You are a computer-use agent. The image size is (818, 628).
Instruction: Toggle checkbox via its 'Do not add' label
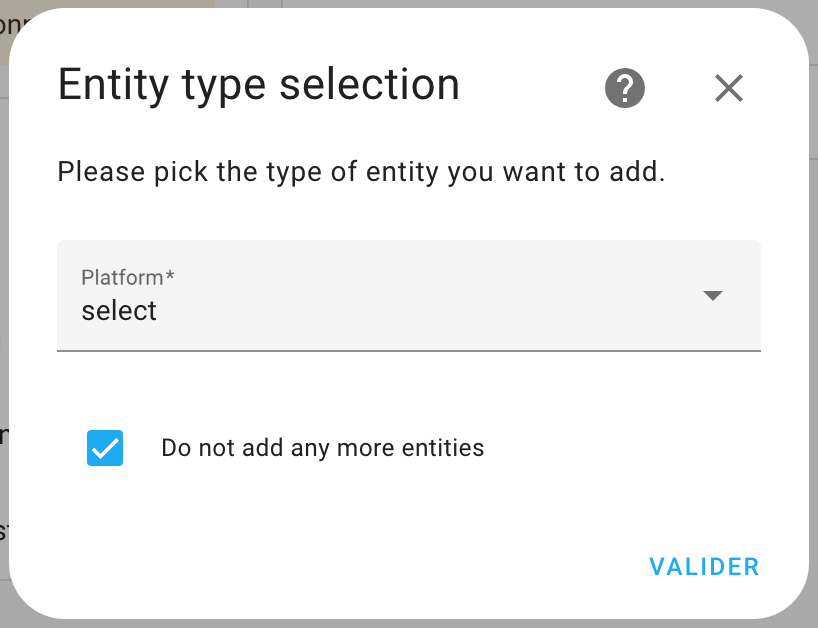click(322, 448)
